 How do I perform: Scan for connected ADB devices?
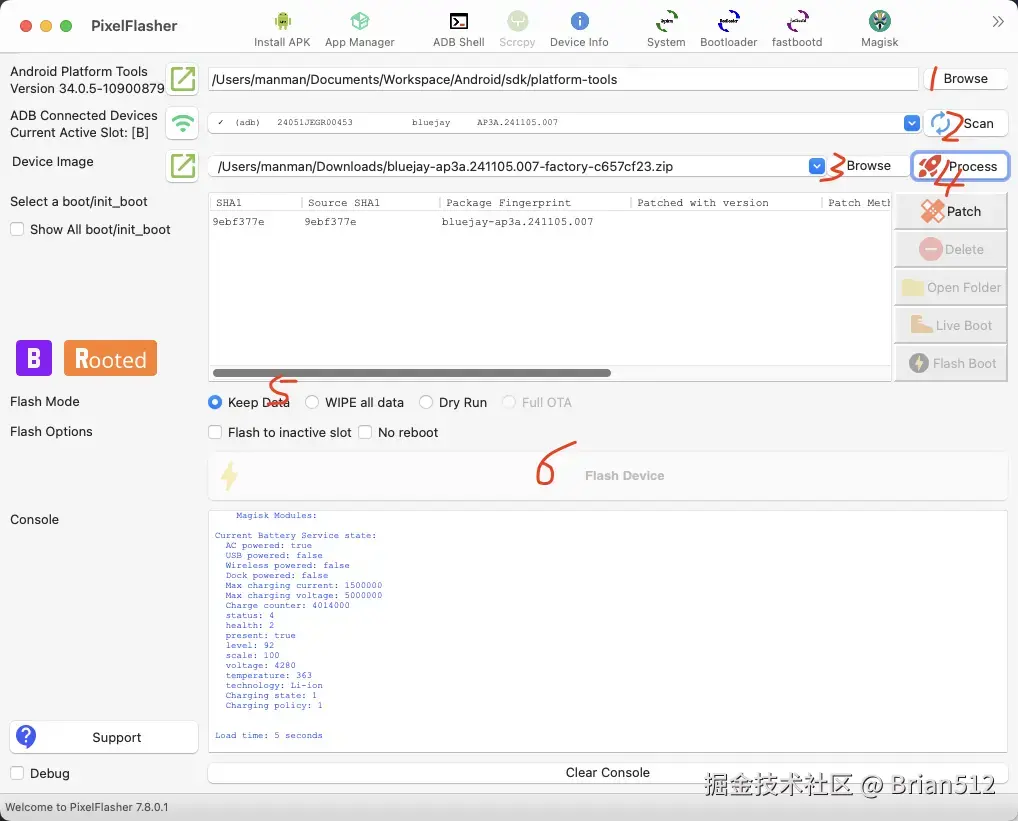point(965,123)
